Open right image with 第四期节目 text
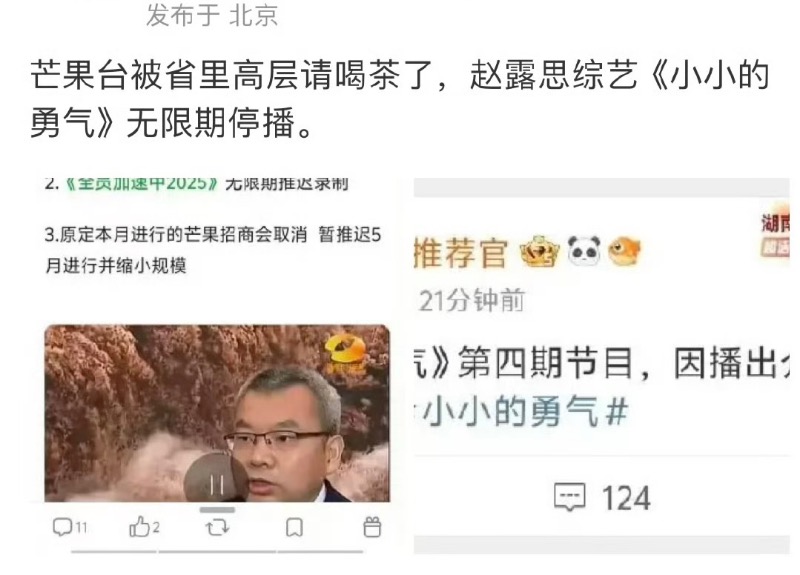800x575 pixels. point(602,366)
